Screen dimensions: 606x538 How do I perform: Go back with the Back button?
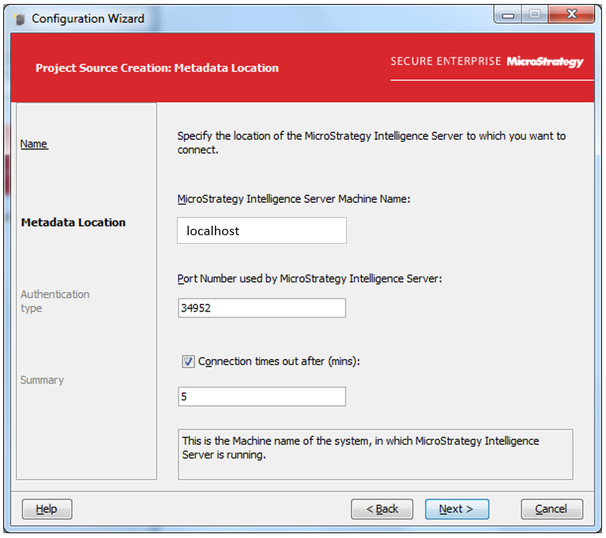pos(382,509)
